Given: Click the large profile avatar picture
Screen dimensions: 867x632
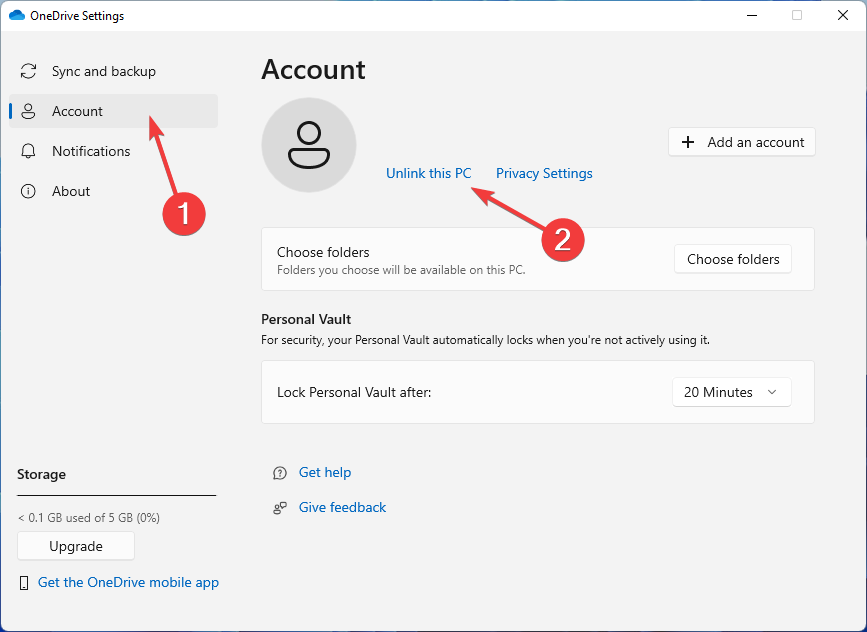Looking at the screenshot, I should click(x=309, y=145).
